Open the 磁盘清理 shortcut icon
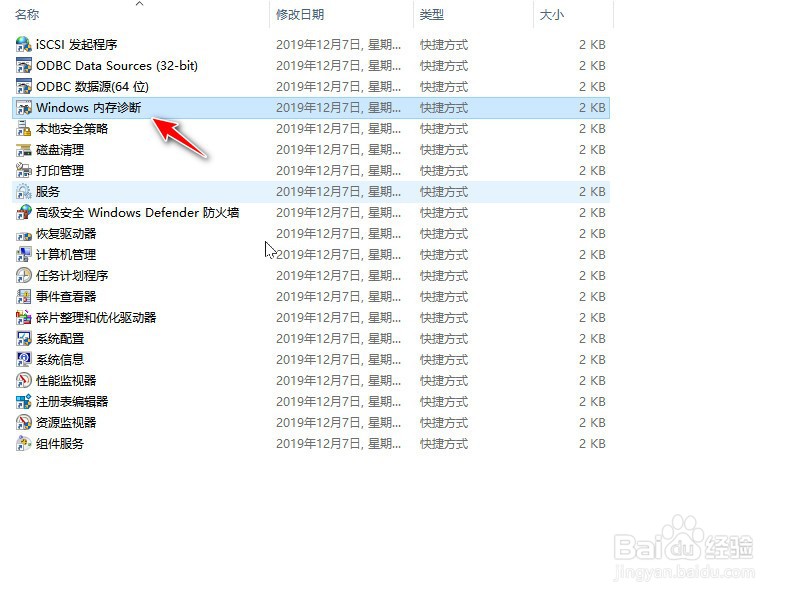Screen dimensions: 800x600 tap(22, 149)
